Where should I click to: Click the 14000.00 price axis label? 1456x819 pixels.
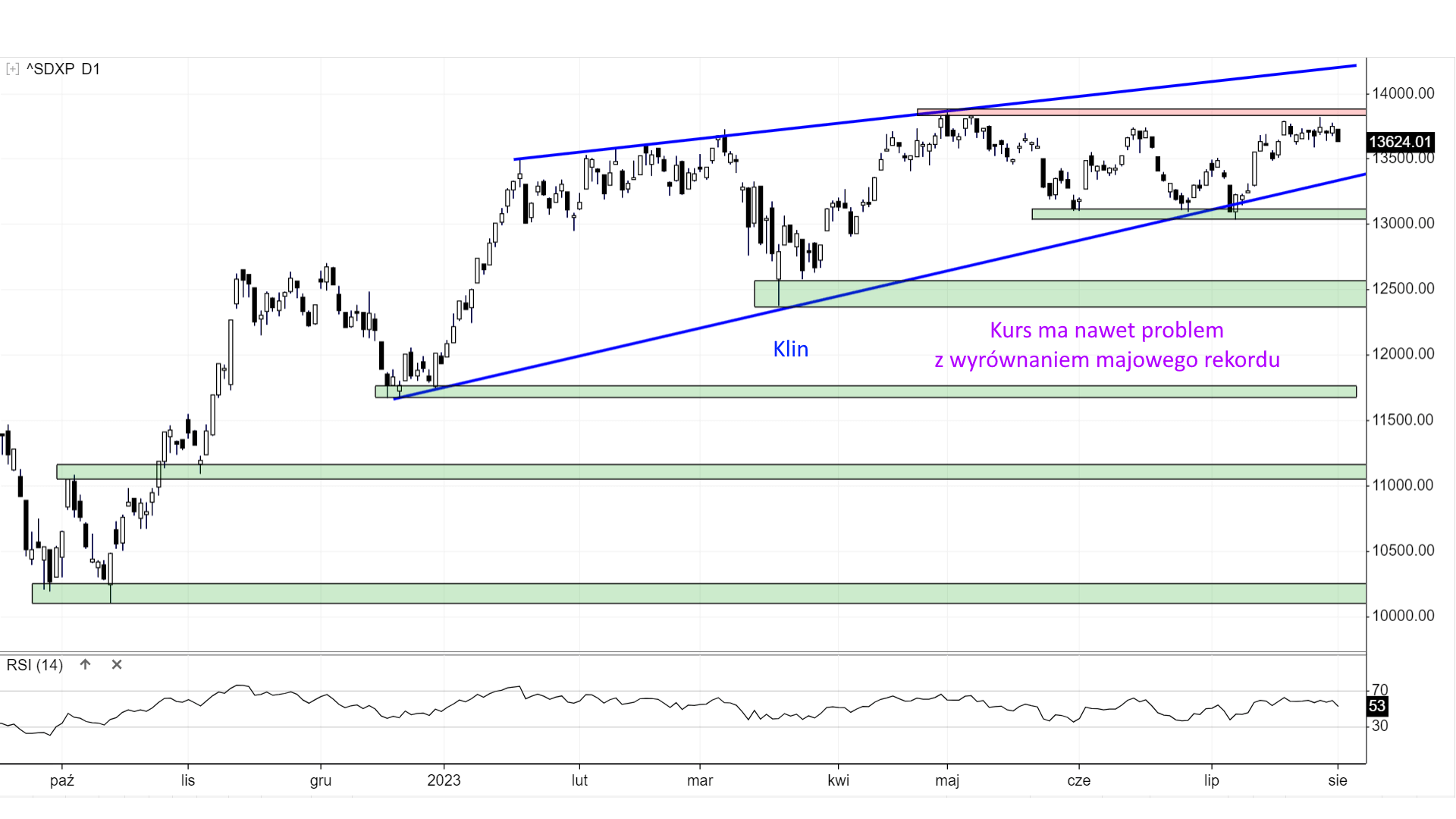[x=1403, y=93]
